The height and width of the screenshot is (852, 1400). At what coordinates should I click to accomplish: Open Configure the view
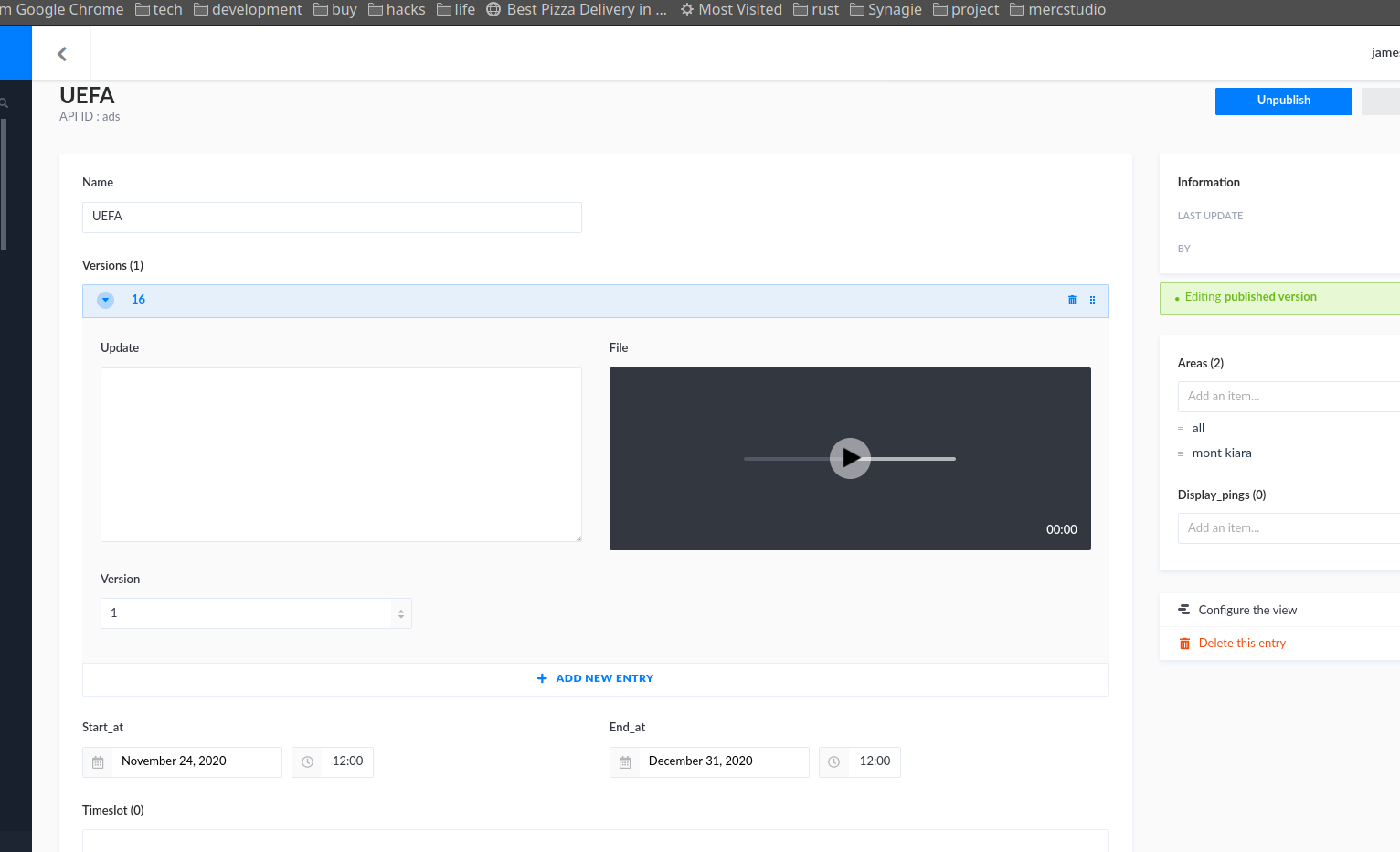(1246, 611)
